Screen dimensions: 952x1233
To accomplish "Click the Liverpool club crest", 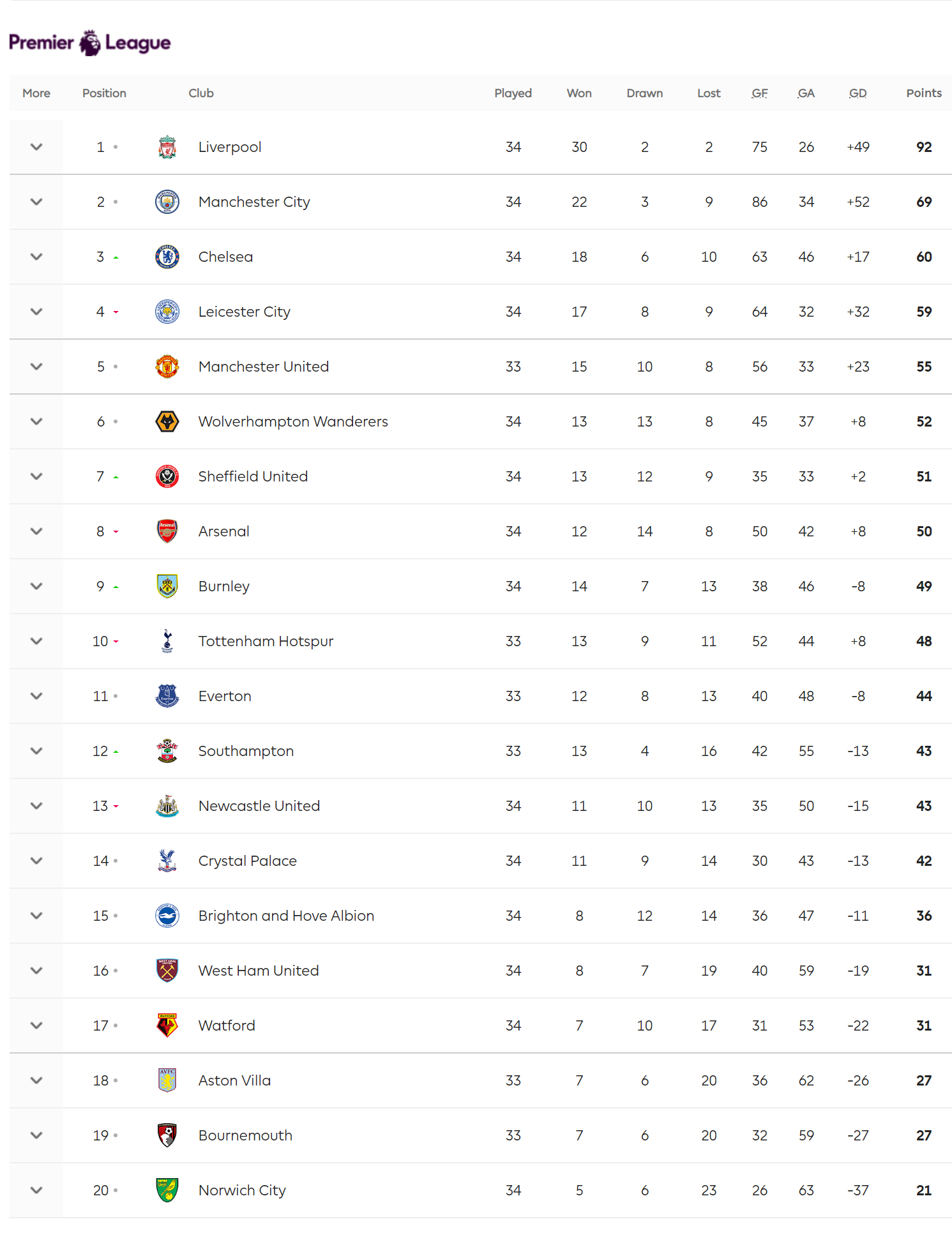I will (x=167, y=147).
